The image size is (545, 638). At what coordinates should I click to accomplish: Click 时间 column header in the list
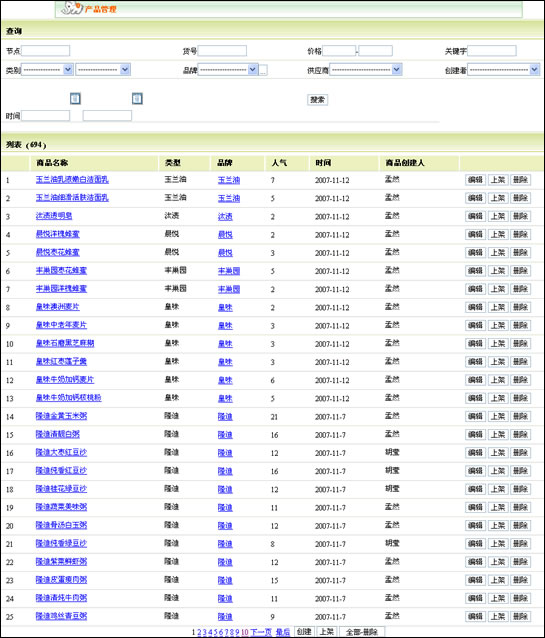(323, 163)
